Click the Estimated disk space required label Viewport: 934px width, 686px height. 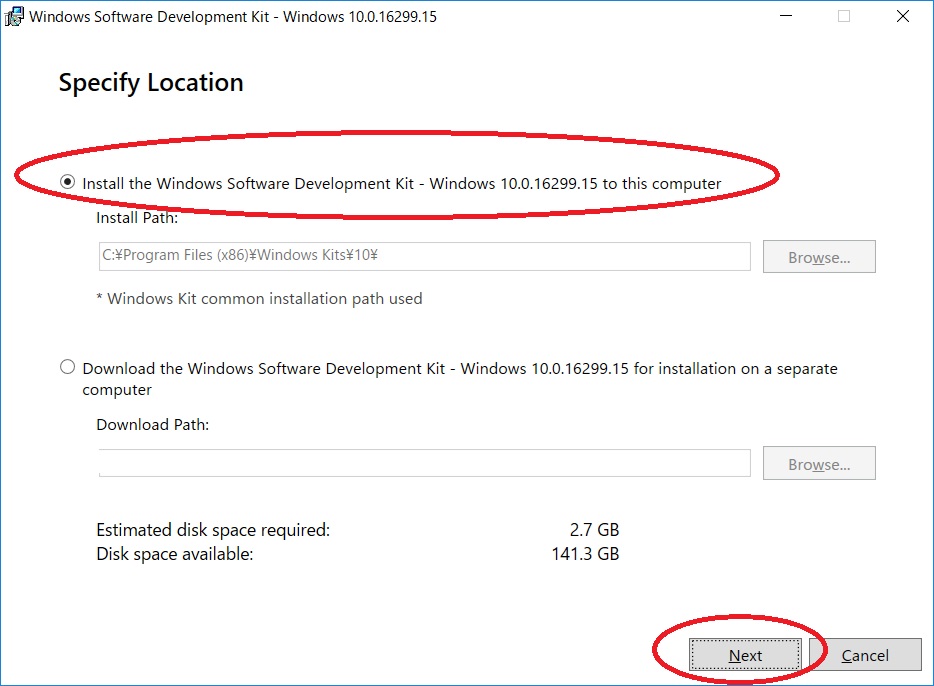[x=213, y=530]
